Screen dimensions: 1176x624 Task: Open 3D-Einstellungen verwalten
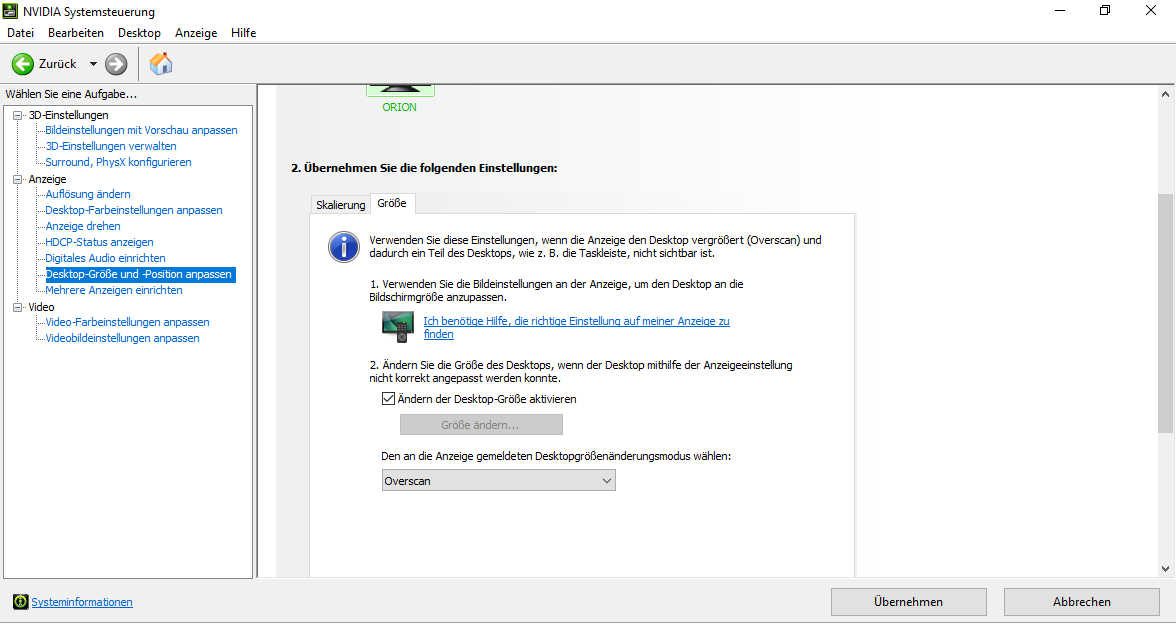point(111,146)
